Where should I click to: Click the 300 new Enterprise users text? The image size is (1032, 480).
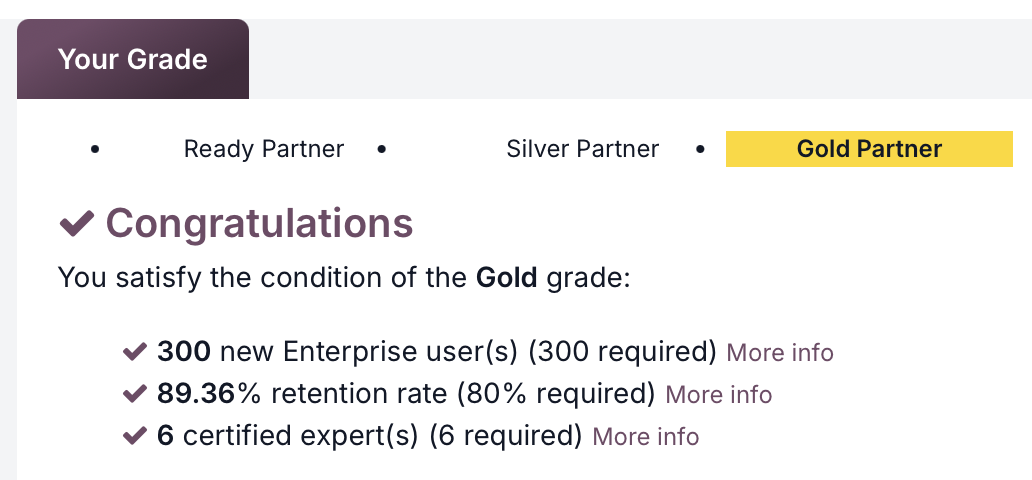tap(437, 352)
